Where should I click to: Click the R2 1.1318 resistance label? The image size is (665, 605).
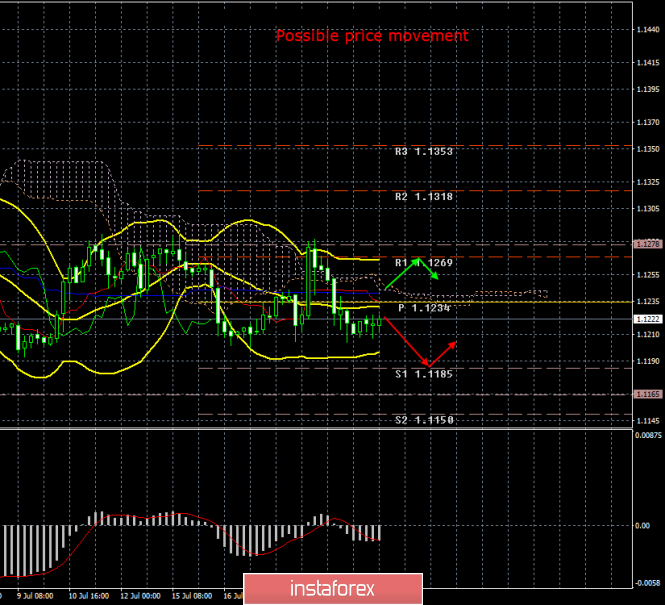pyautogui.click(x=423, y=197)
